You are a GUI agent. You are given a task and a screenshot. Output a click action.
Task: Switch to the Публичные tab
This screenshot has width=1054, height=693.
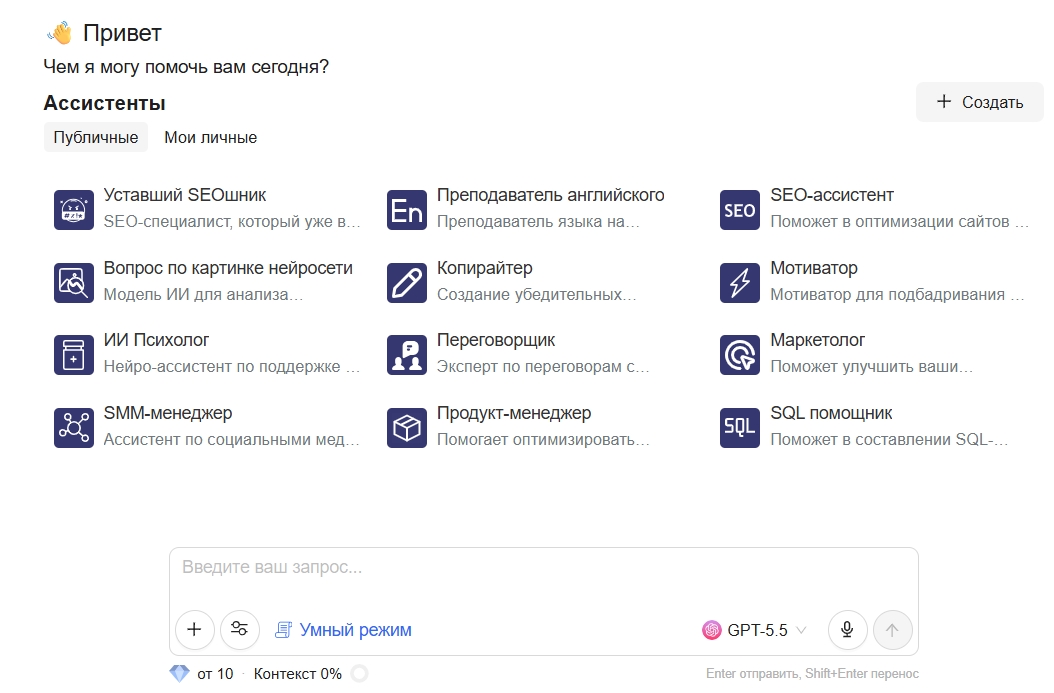tap(95, 138)
